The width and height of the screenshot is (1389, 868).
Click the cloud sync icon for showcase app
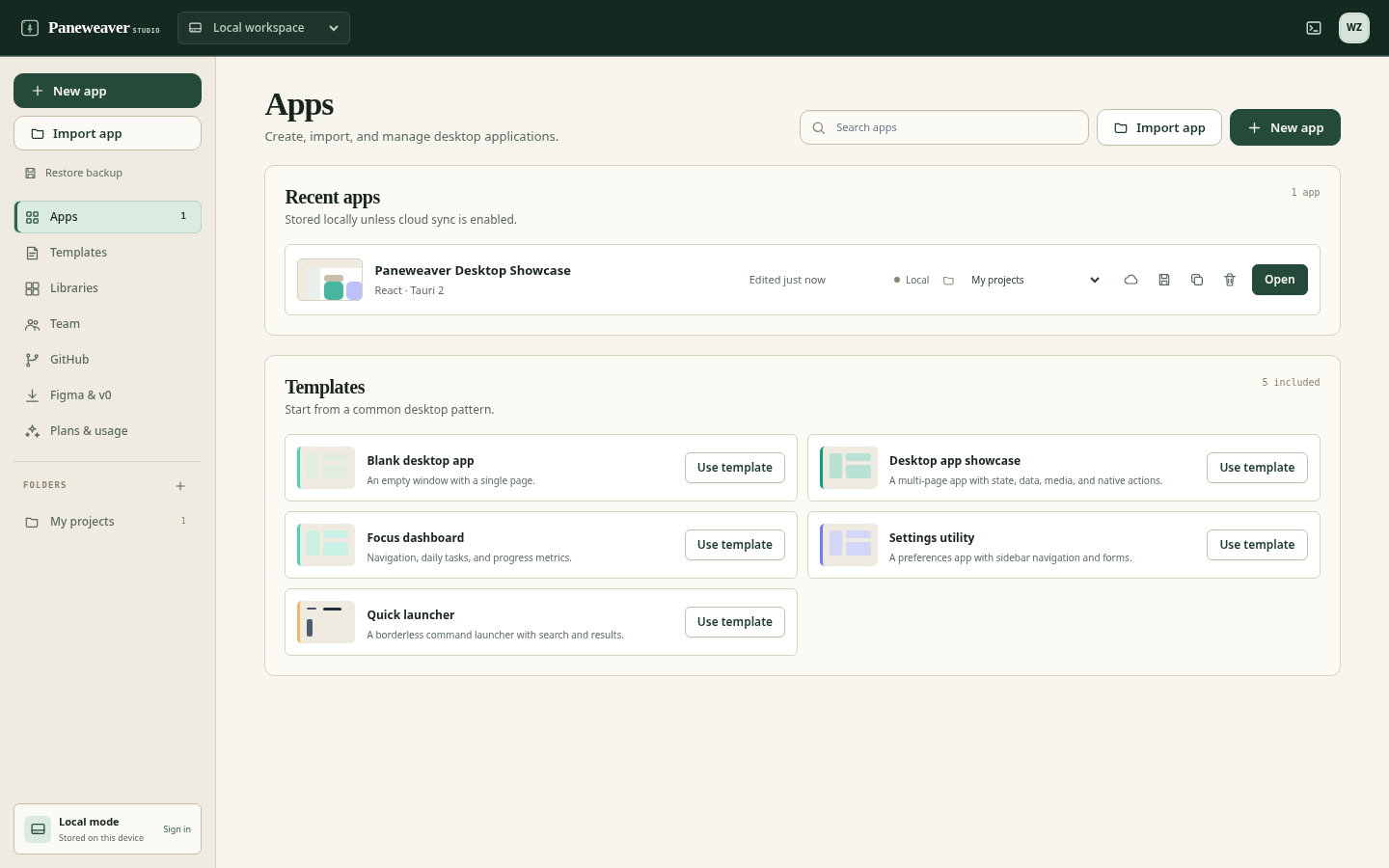click(1130, 280)
